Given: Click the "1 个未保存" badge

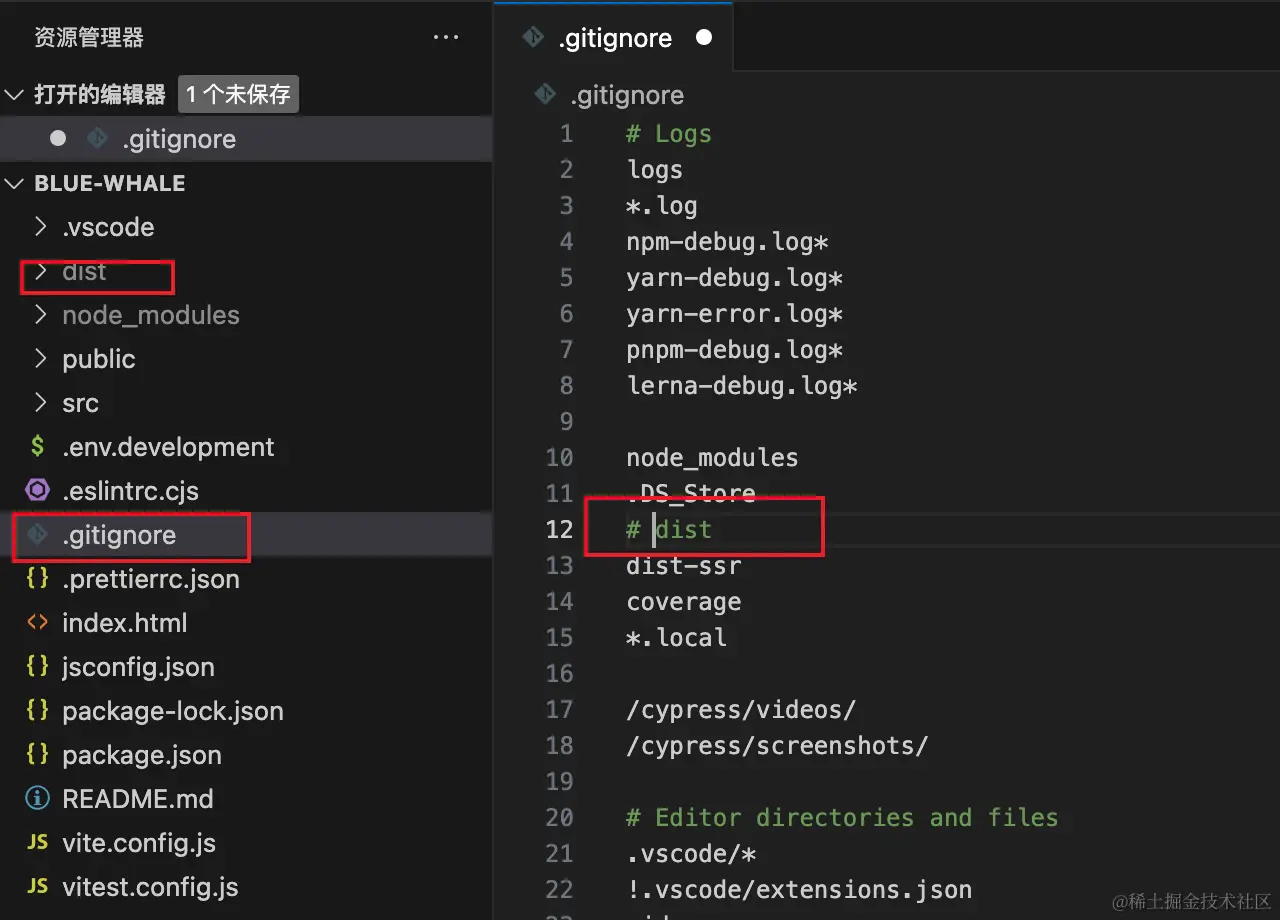Looking at the screenshot, I should point(238,95).
